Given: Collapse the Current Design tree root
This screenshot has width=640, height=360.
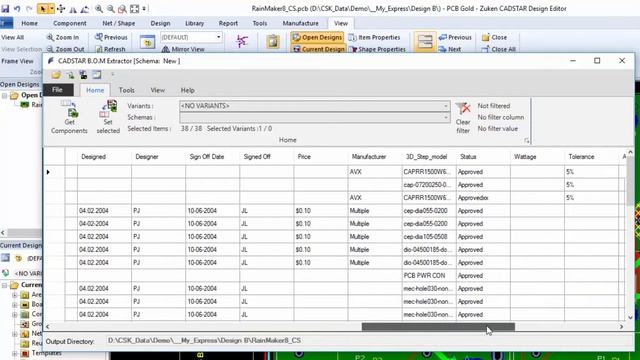Looking at the screenshot, I should 4,285.
